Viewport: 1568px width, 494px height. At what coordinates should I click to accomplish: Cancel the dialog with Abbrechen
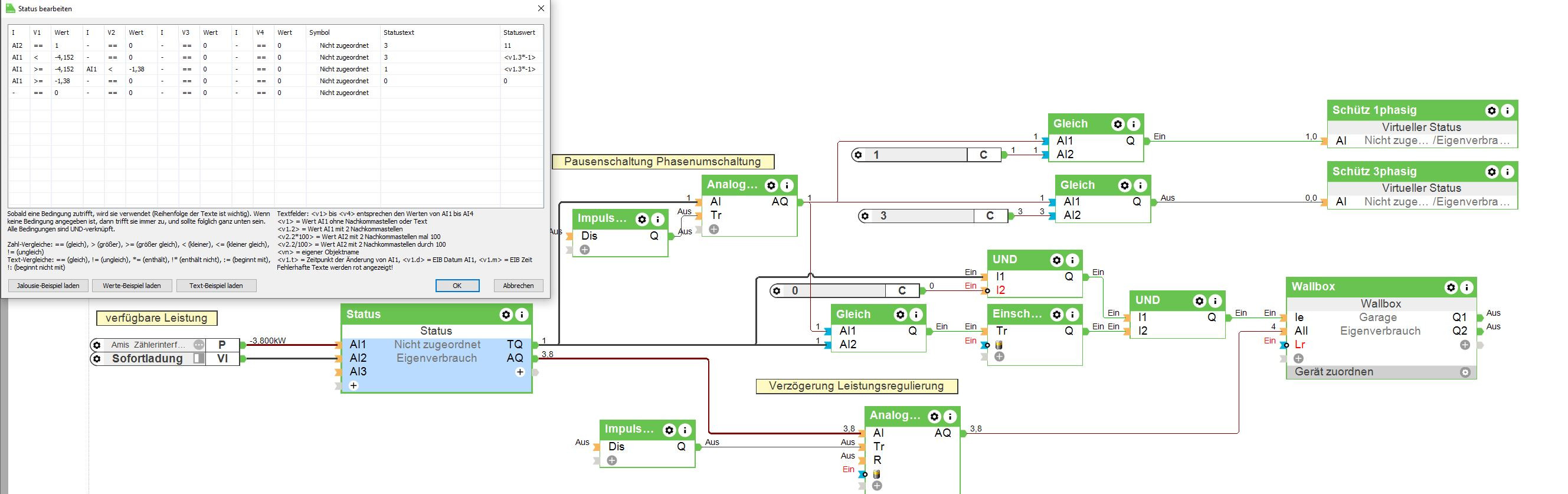(x=518, y=286)
